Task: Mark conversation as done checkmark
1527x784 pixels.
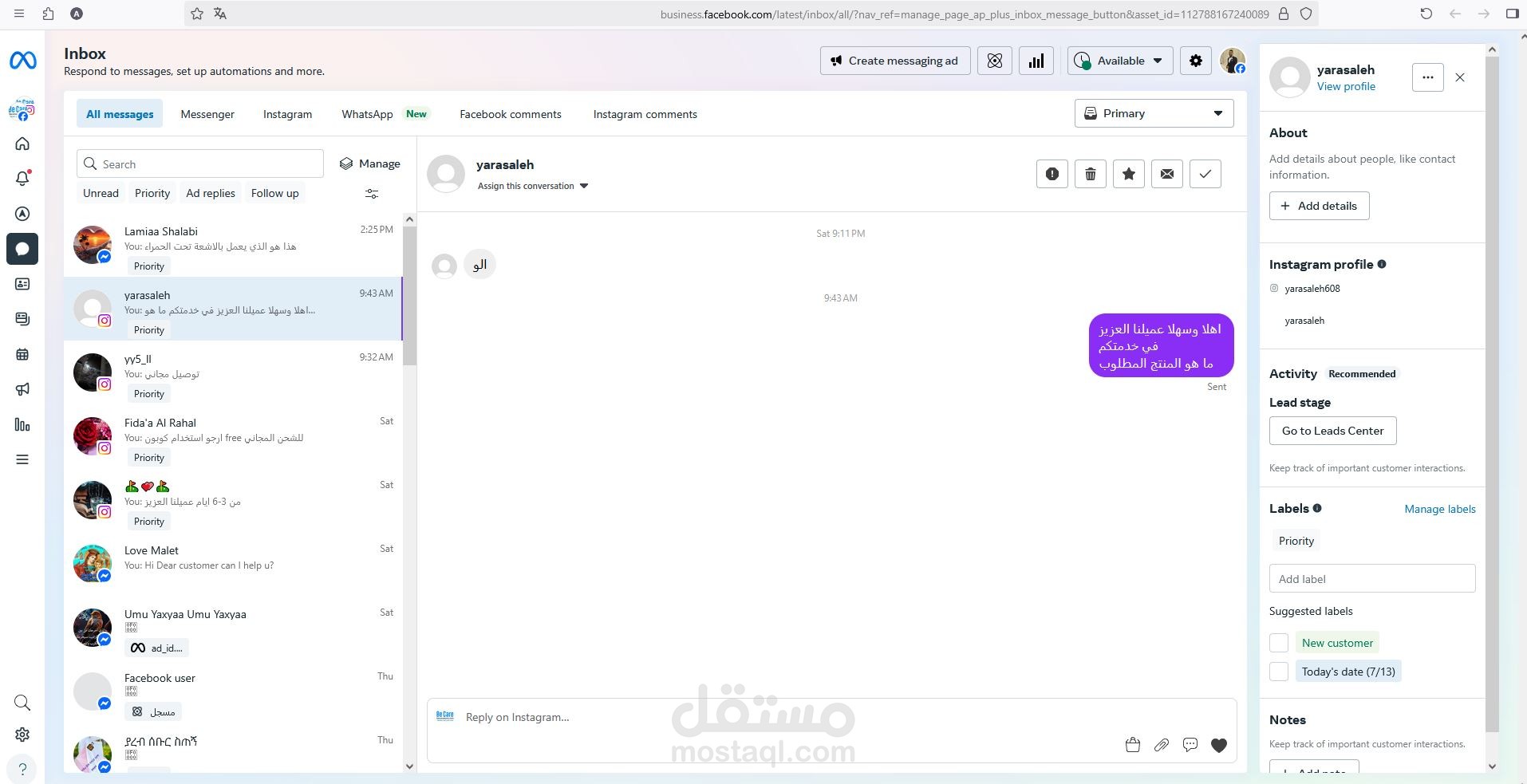Action: [1205, 174]
